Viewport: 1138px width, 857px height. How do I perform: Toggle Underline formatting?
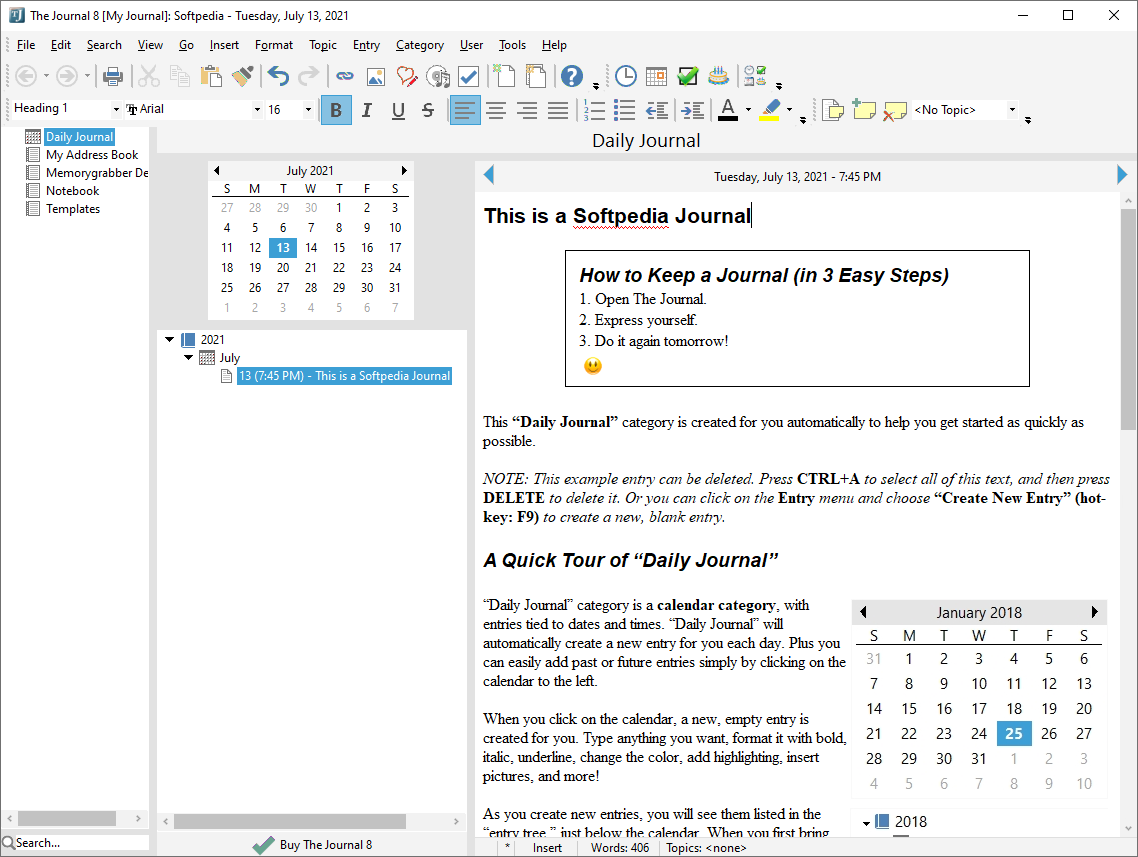[x=398, y=110]
